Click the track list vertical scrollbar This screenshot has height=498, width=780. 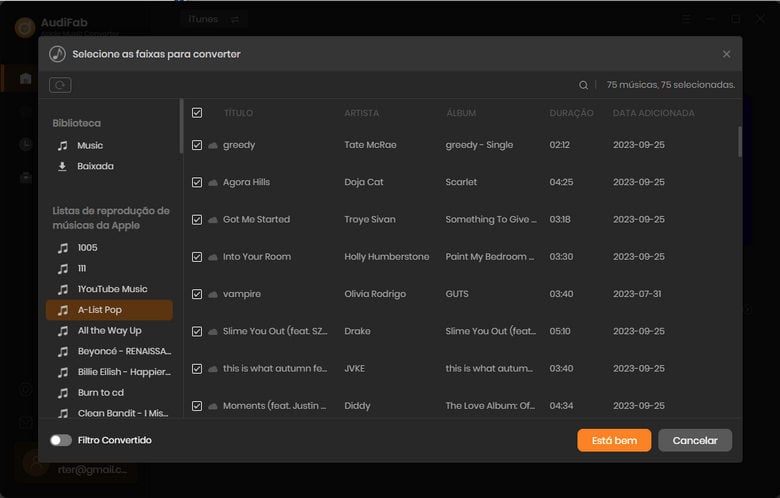pos(740,142)
